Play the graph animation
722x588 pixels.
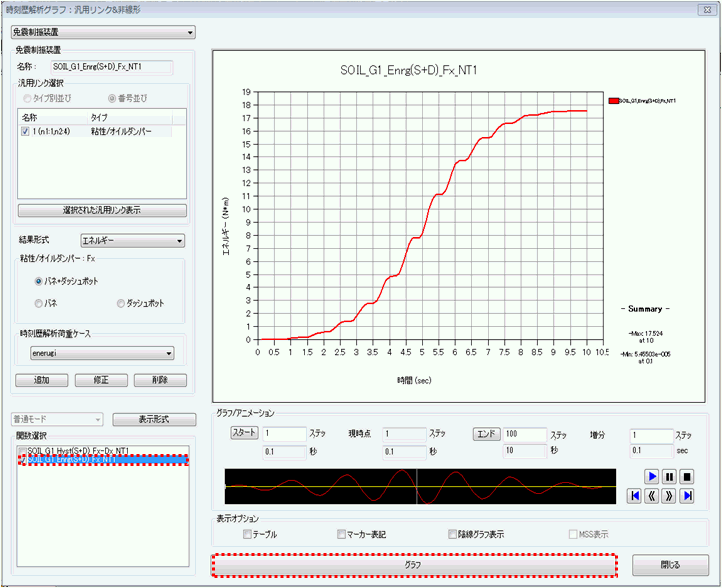[652, 476]
